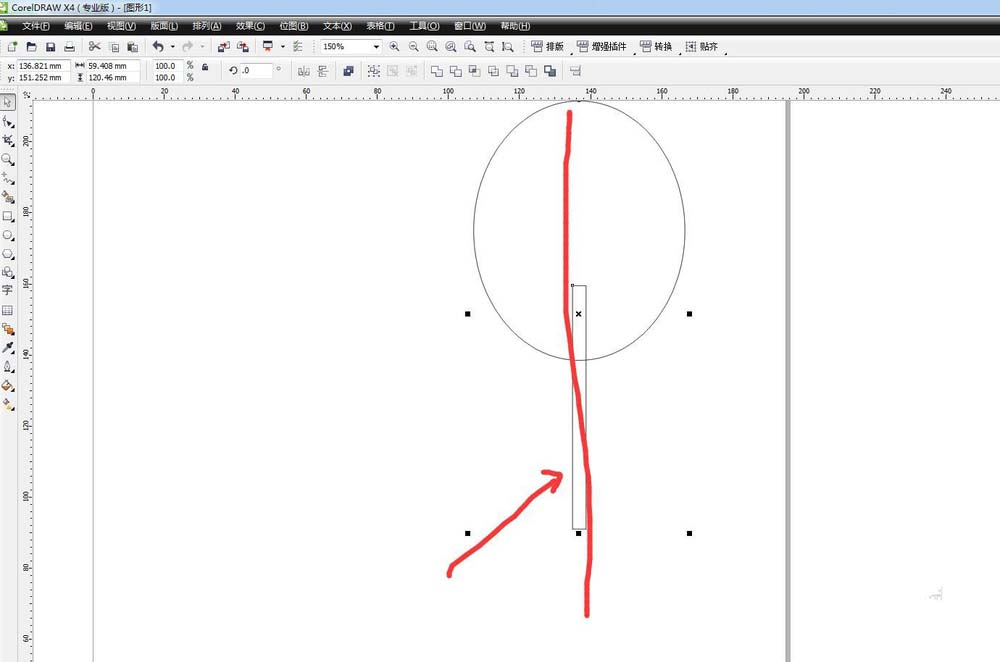Select the Interactive fill tool
This screenshot has width=1000, height=662.
(x=8, y=404)
